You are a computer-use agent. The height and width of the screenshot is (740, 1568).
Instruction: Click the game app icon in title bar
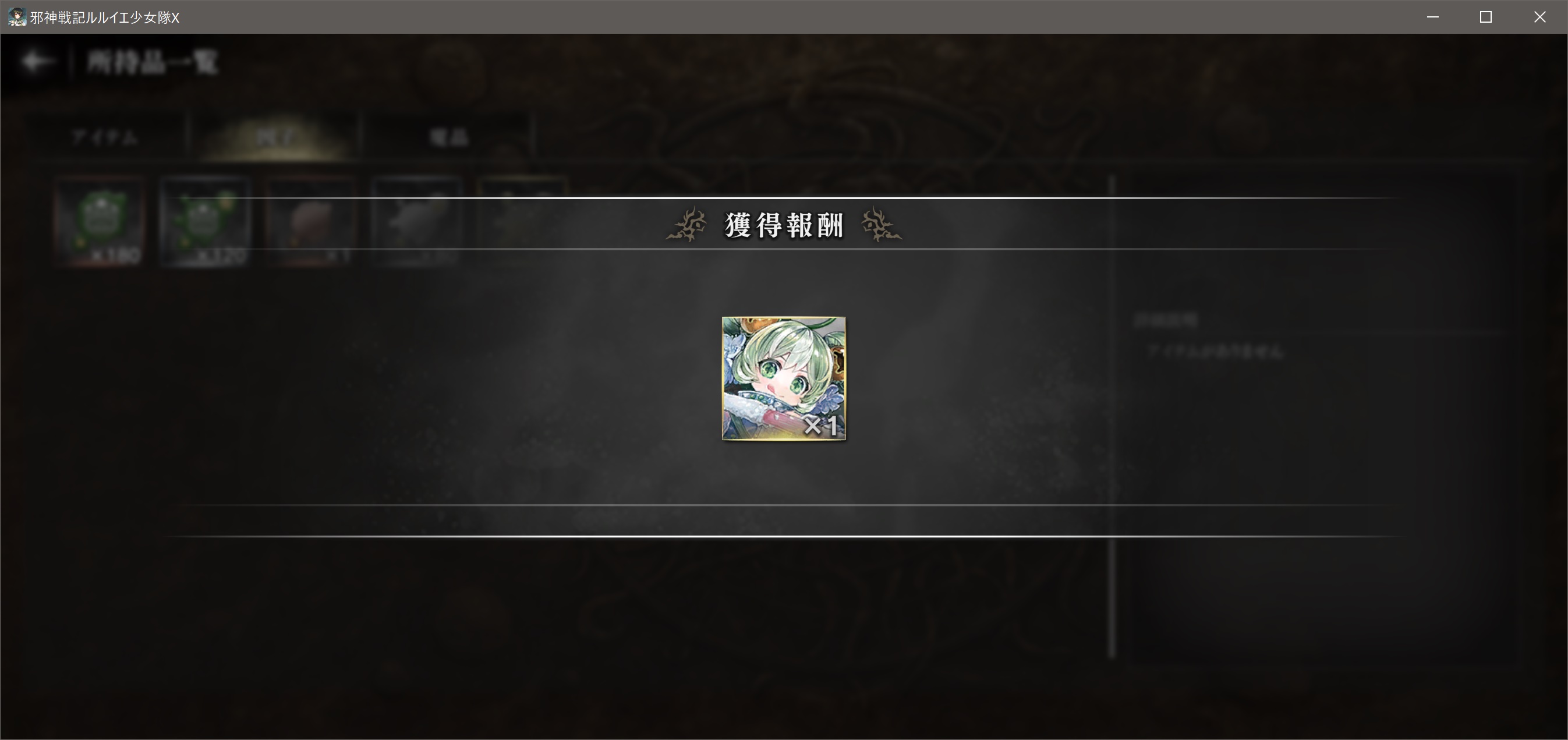16,17
